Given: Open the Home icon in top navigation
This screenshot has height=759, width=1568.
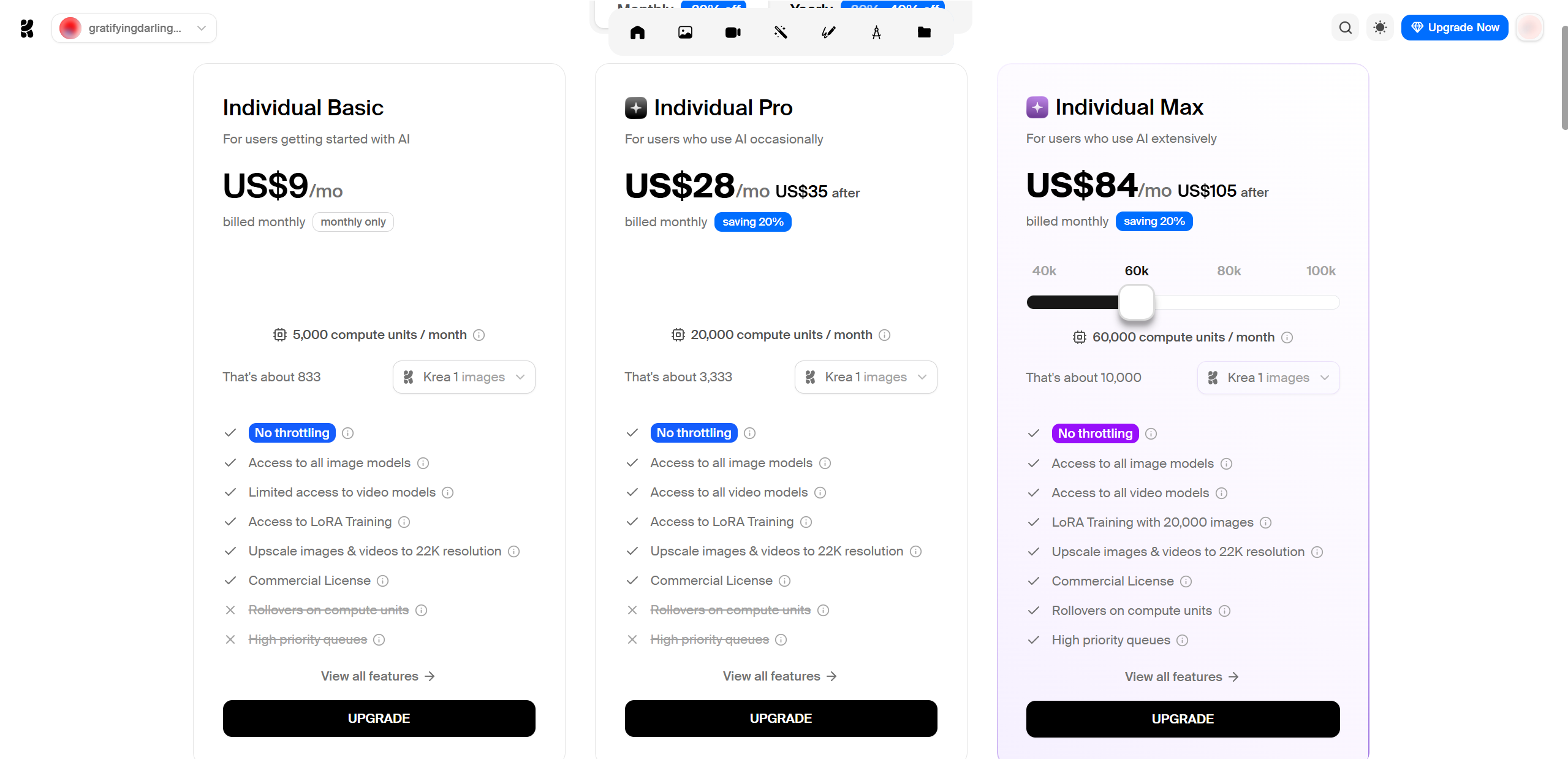Looking at the screenshot, I should coord(637,32).
